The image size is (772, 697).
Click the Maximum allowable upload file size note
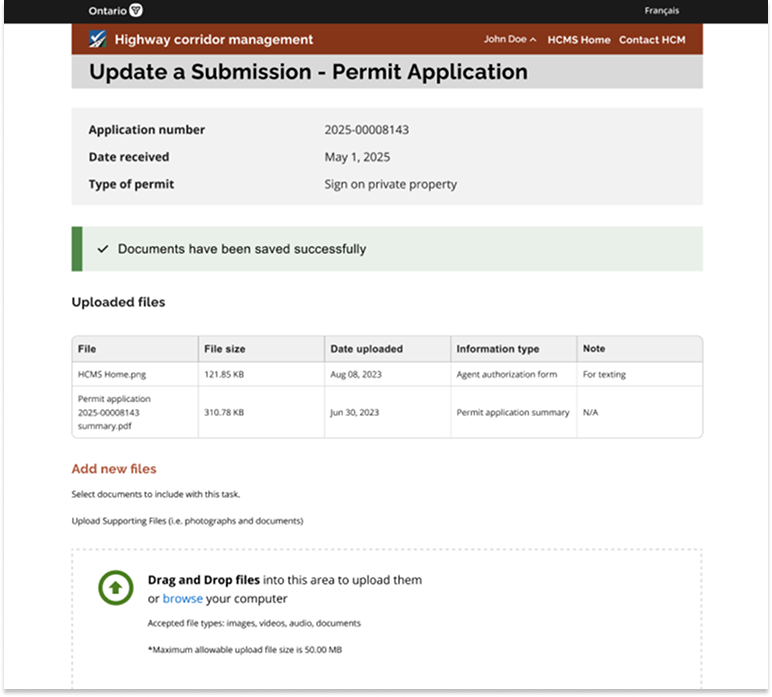point(245,650)
